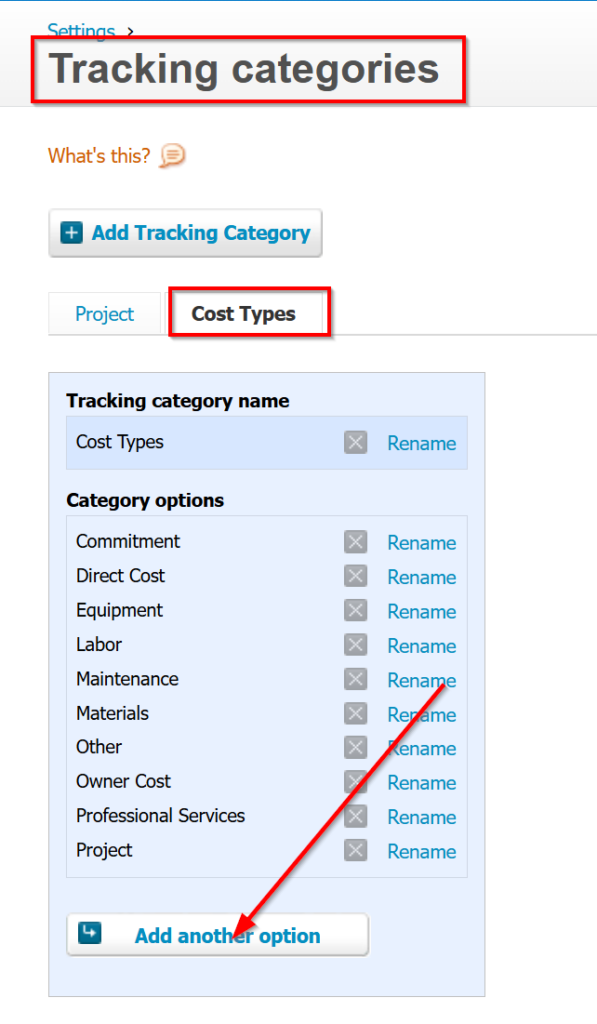Remove the Project category option X icon
This screenshot has height=1024, width=597.
(x=355, y=850)
